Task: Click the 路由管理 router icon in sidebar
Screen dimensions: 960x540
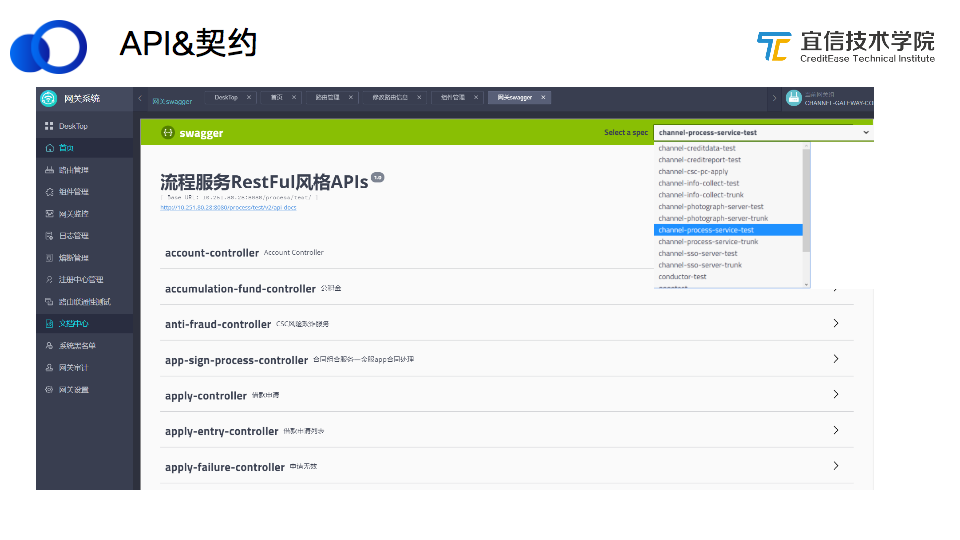Action: click(x=50, y=170)
